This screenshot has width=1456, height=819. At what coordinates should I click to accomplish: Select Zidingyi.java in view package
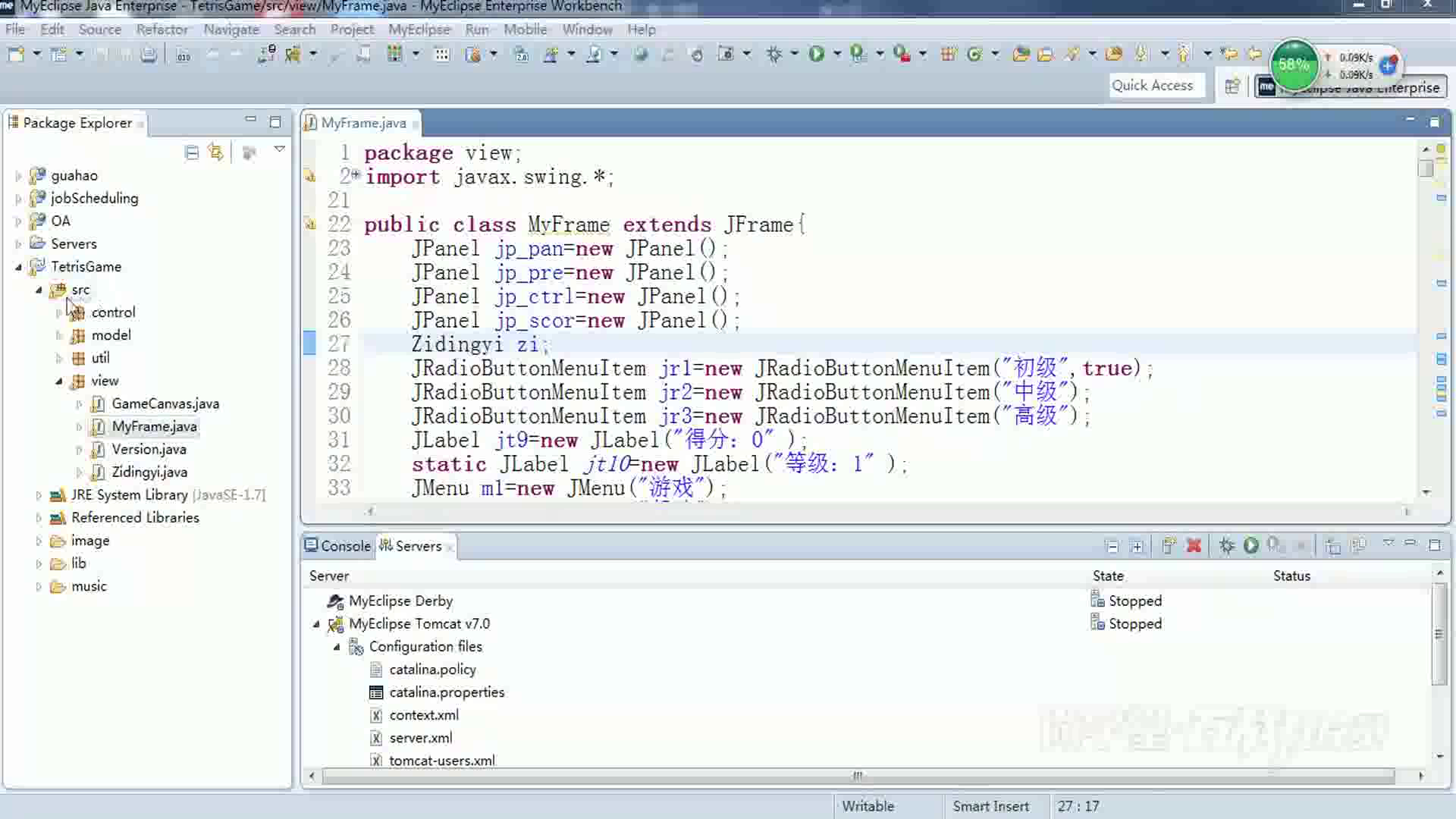149,471
